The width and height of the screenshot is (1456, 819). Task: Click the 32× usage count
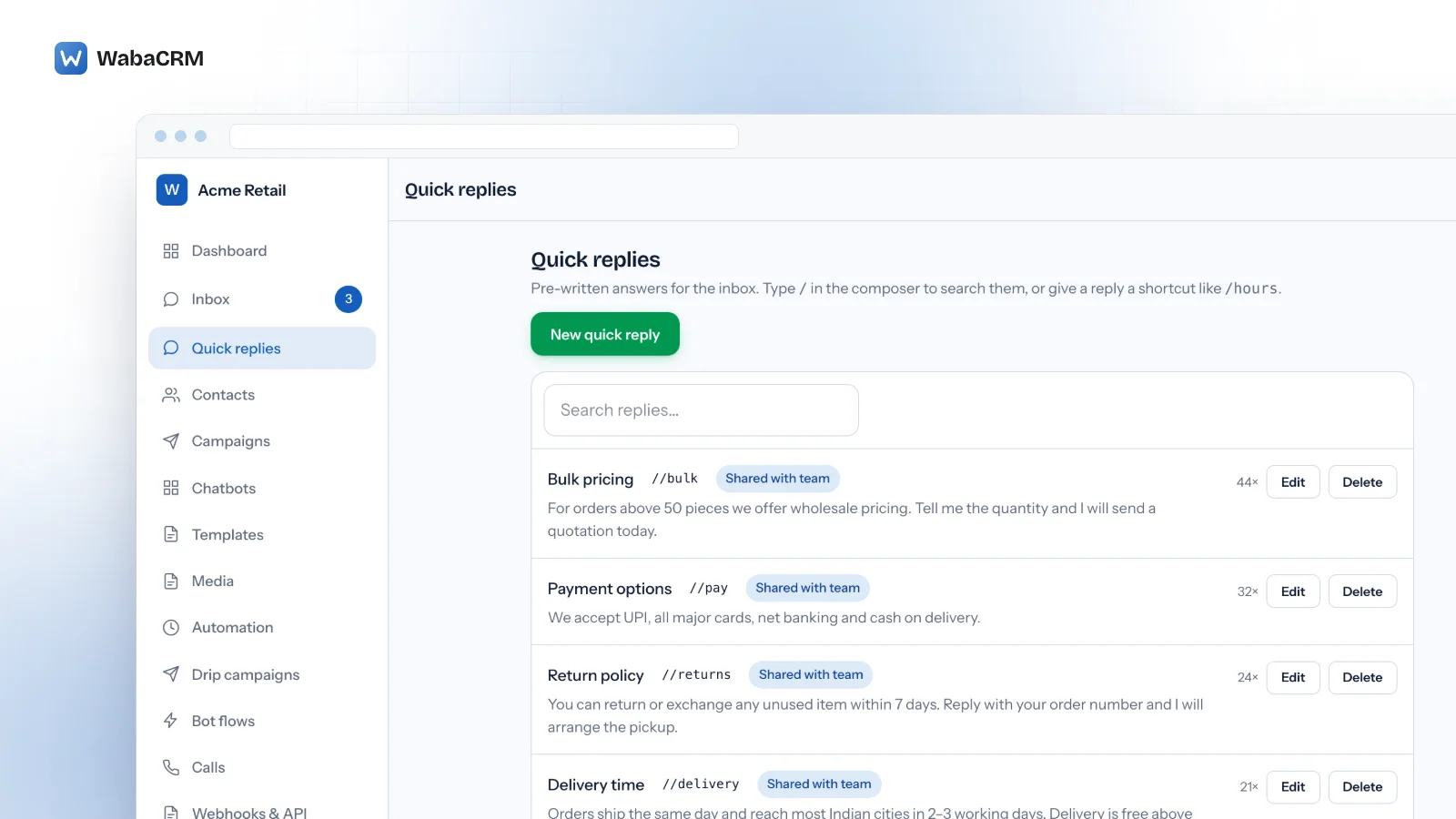[1248, 591]
